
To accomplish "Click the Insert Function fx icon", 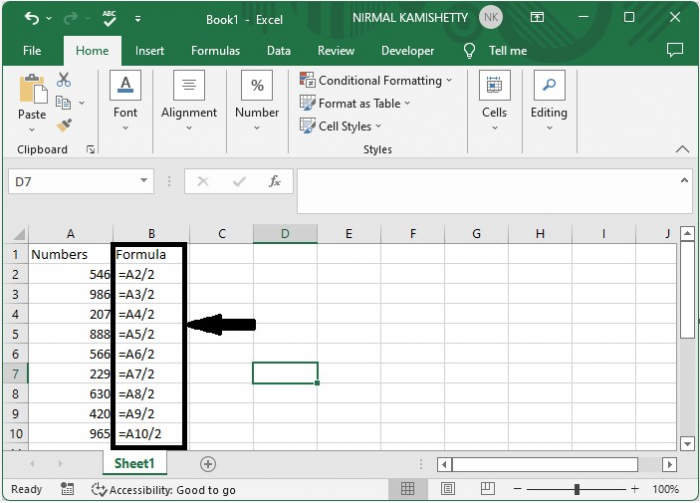I will (x=275, y=181).
